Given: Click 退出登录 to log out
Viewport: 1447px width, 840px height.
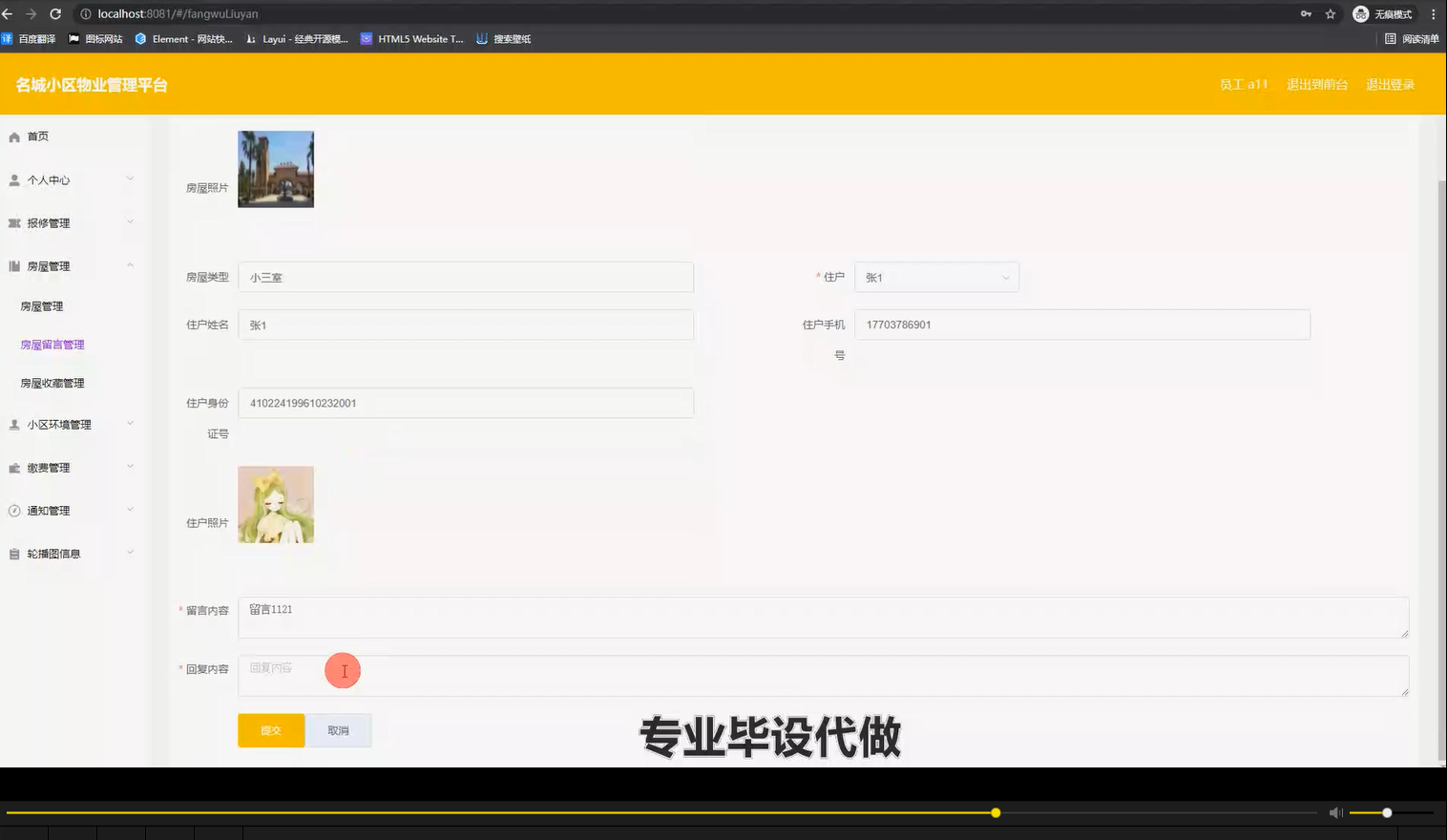Looking at the screenshot, I should (x=1391, y=84).
